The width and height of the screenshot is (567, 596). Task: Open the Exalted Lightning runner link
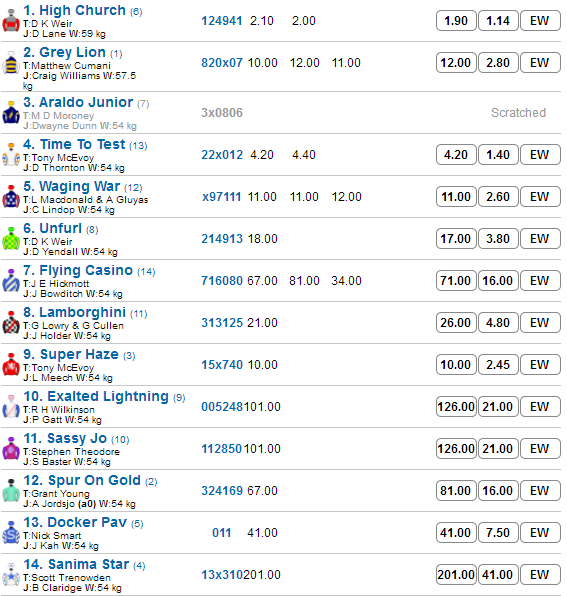click(96, 396)
